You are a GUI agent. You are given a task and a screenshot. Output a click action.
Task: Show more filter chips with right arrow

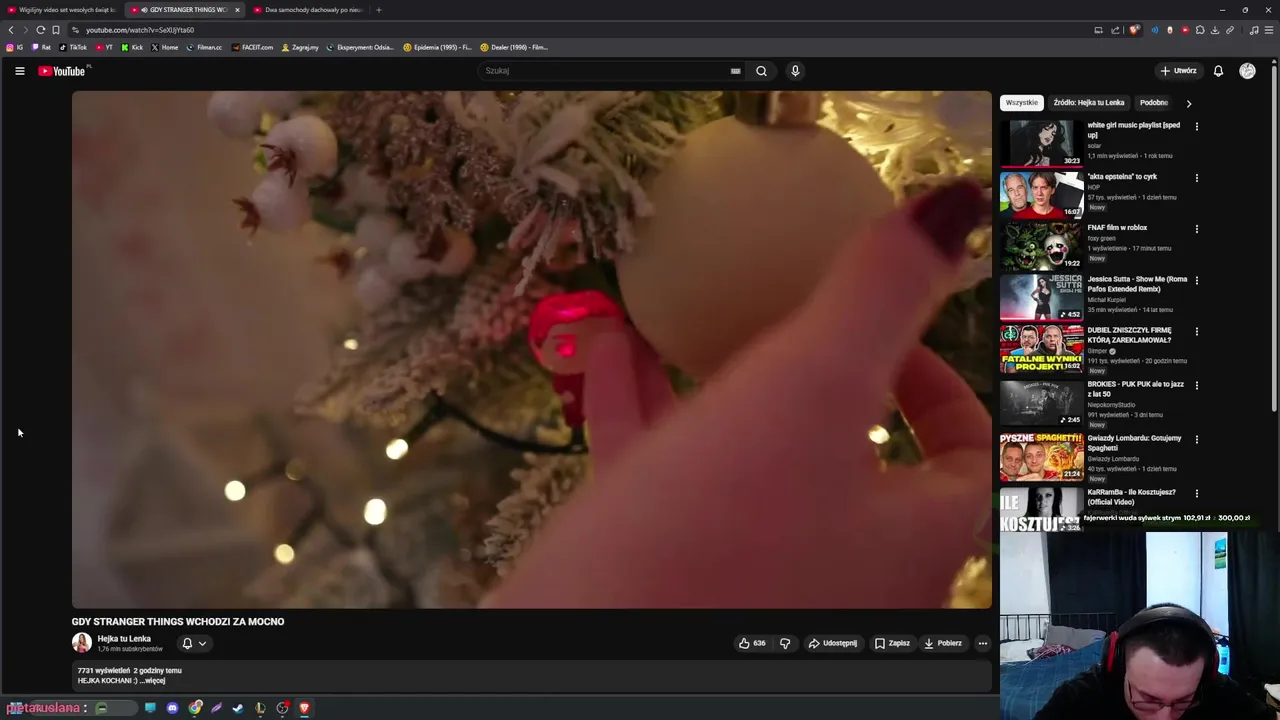point(1188,103)
